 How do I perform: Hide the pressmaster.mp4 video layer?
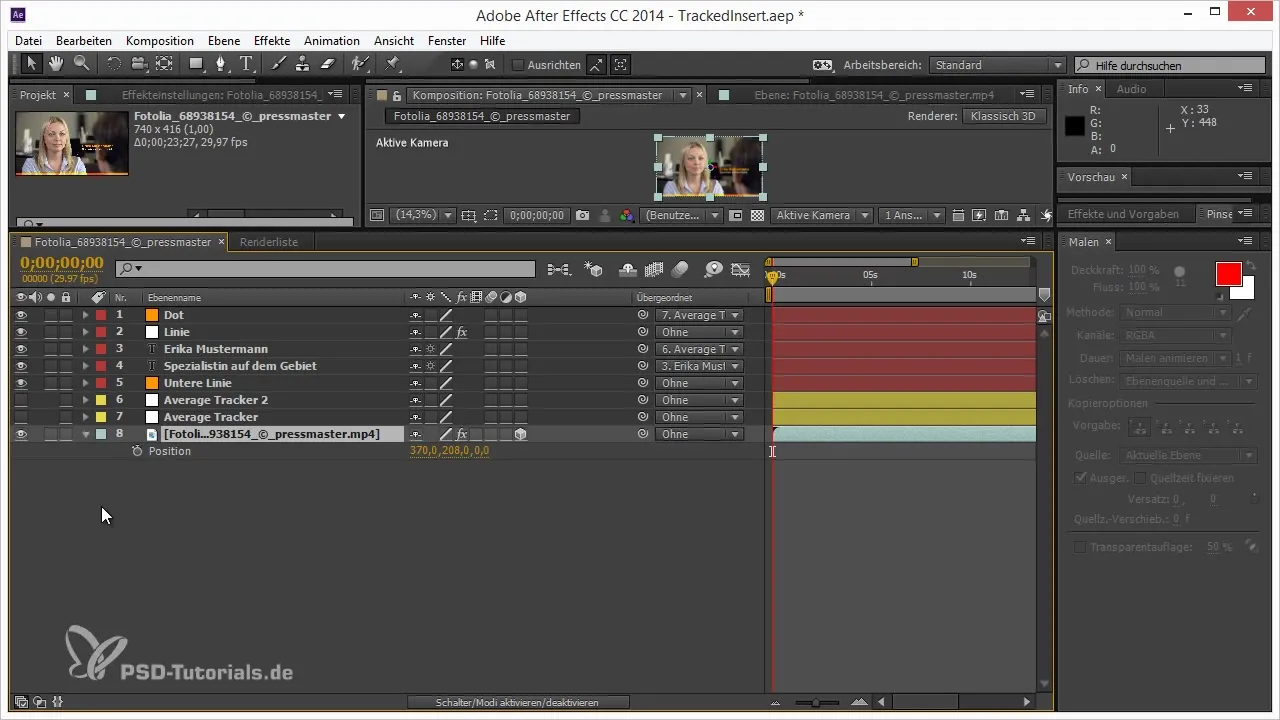[x=20, y=434]
